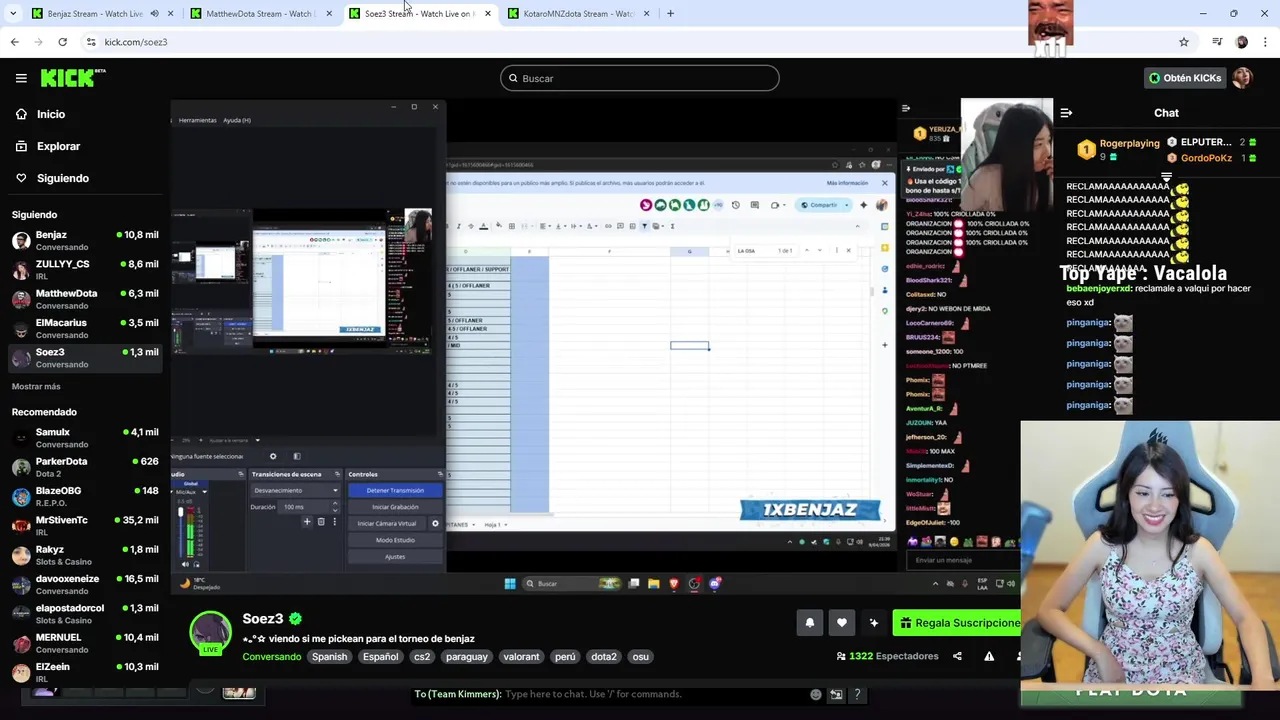Click the help question mark in chat bar
Image resolution: width=1280 pixels, height=720 pixels.
pos(857,694)
